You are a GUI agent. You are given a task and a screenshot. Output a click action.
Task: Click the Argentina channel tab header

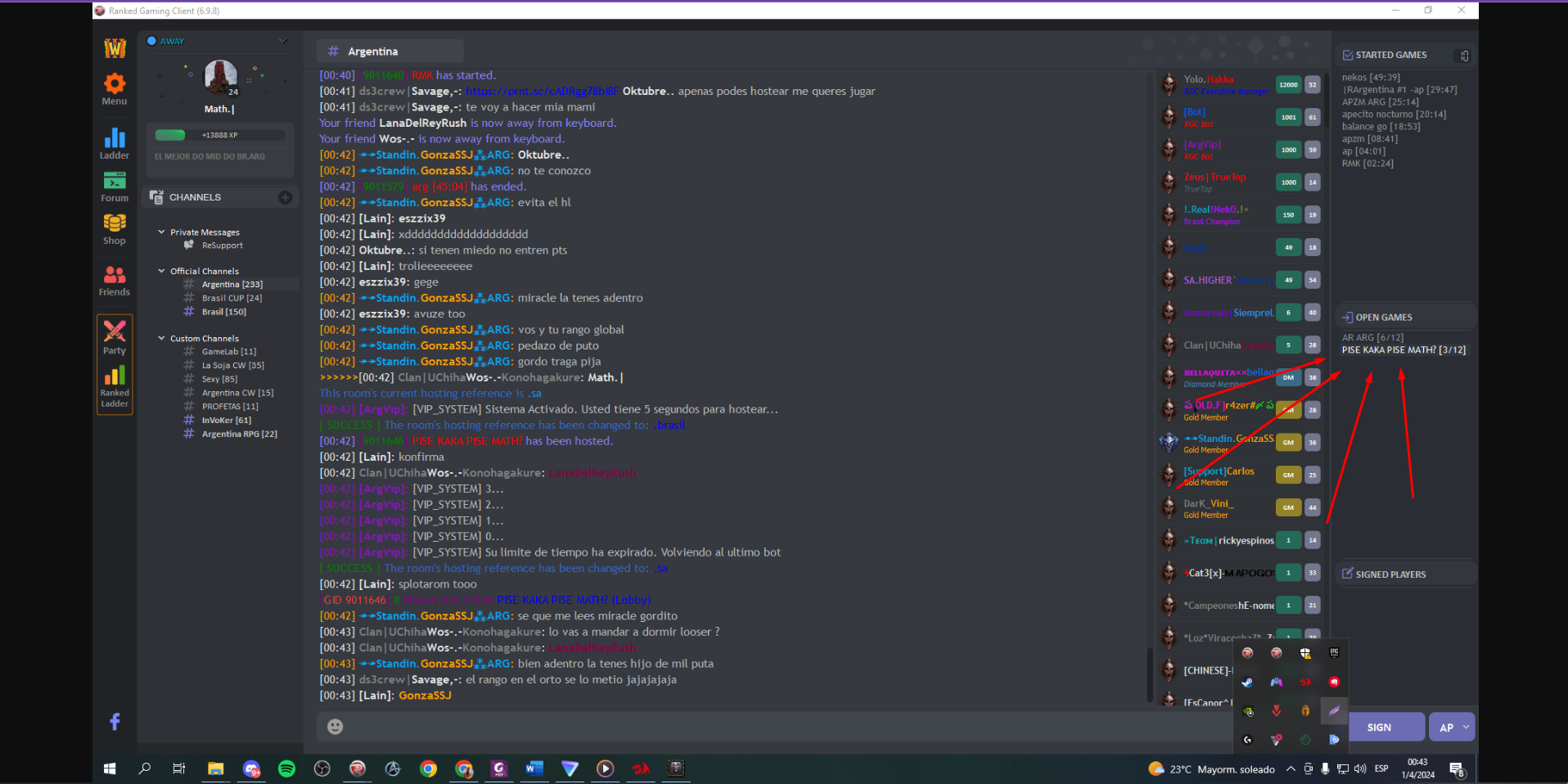tap(390, 52)
